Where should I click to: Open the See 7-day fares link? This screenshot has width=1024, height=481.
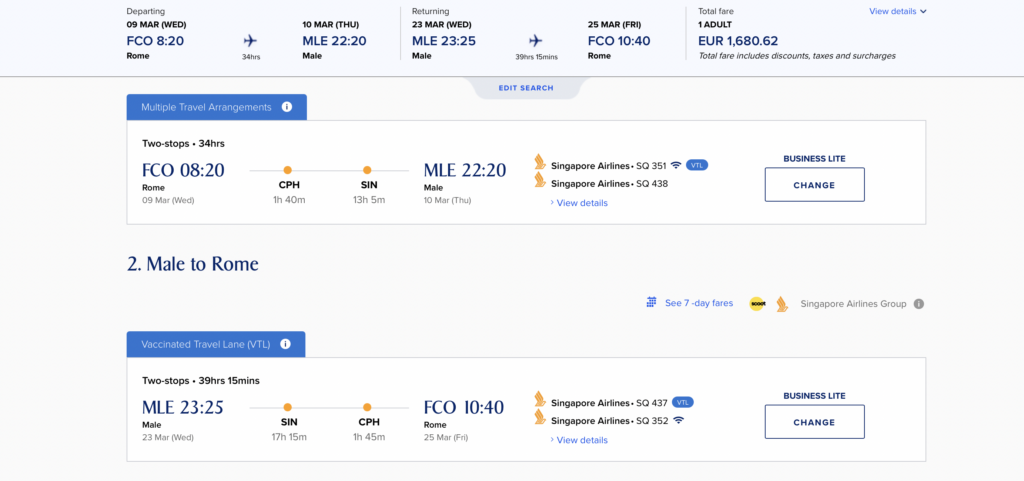(698, 303)
